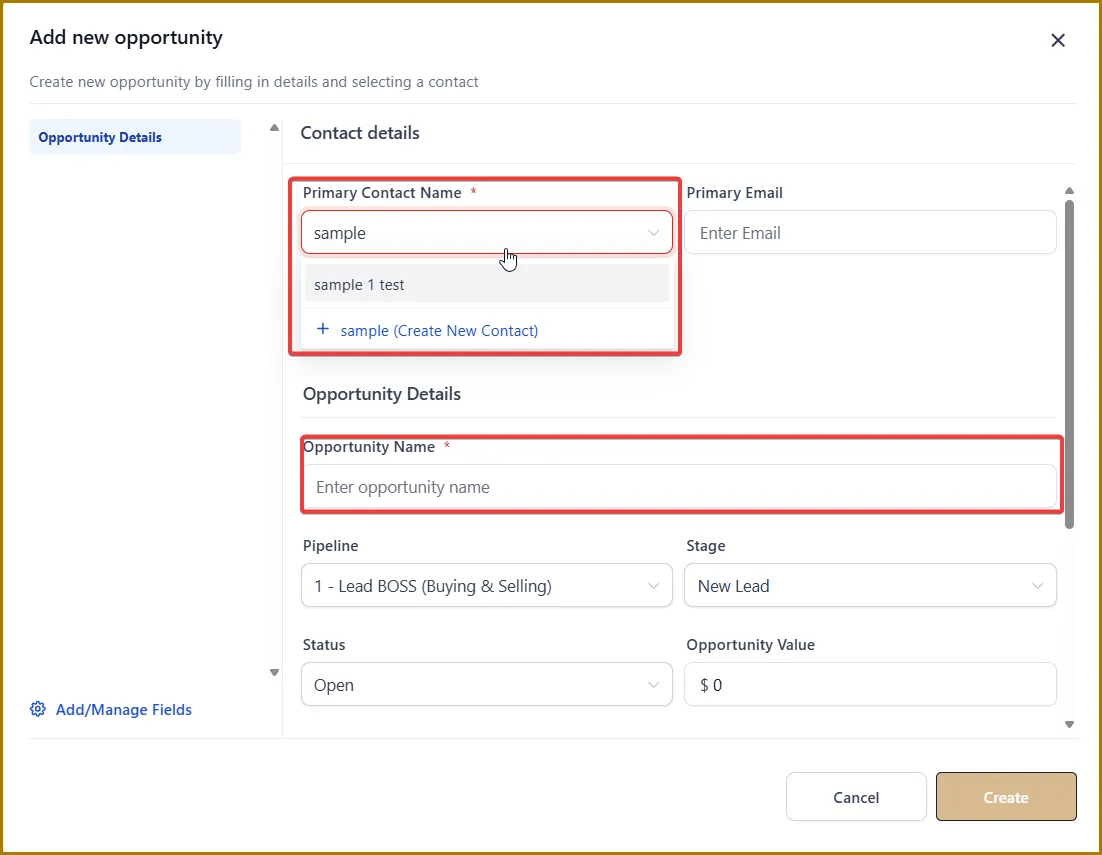1102x855 pixels.
Task: Close the Add new opportunity dialog
Action: pos(1058,40)
